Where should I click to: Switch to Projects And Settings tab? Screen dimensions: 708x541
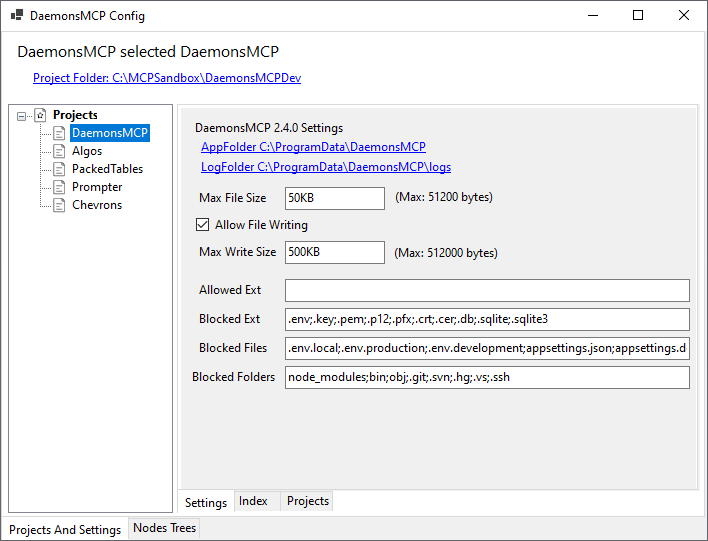[x=65, y=529]
